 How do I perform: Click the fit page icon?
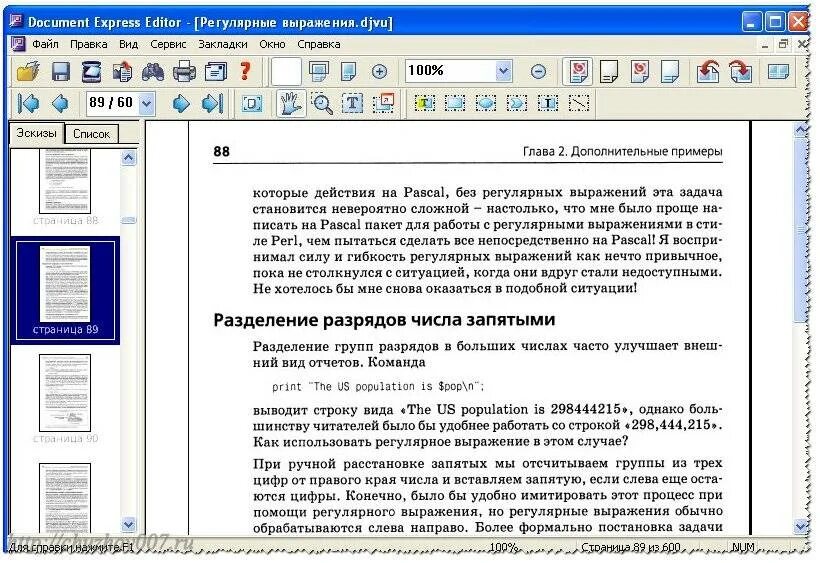pyautogui.click(x=348, y=72)
